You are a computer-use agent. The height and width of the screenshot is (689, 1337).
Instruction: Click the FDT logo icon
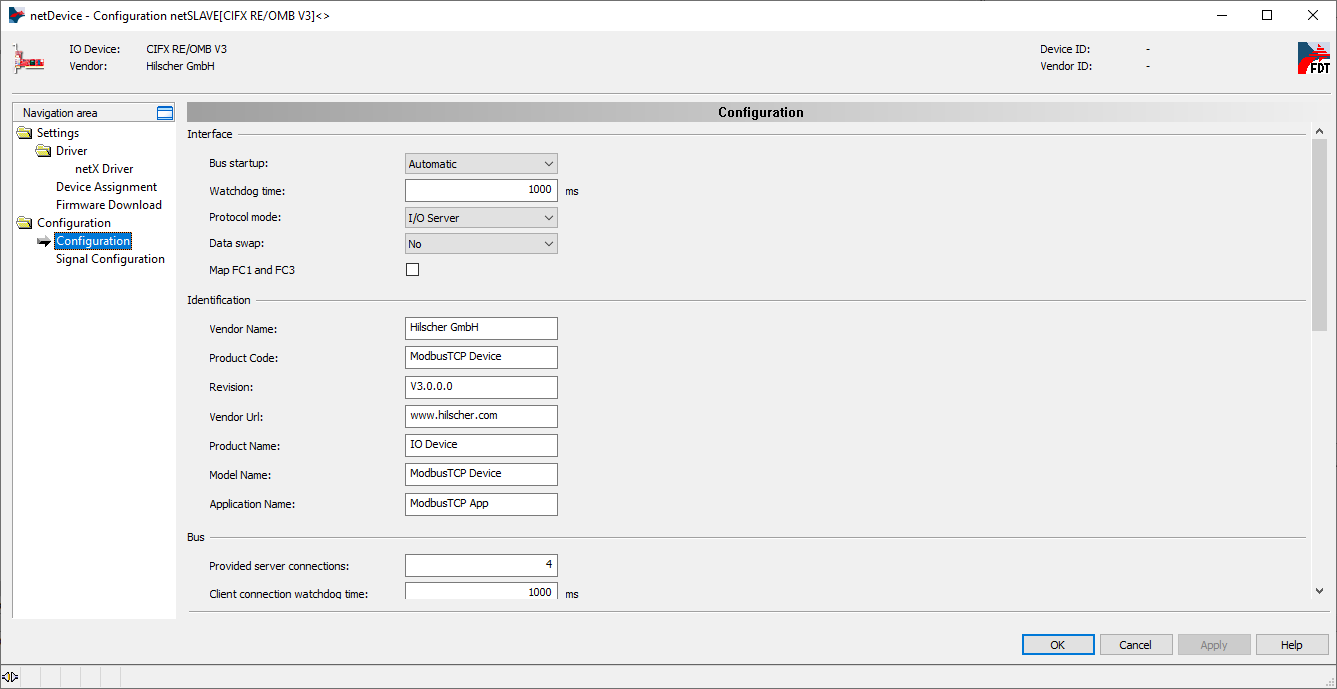pyautogui.click(x=1313, y=59)
